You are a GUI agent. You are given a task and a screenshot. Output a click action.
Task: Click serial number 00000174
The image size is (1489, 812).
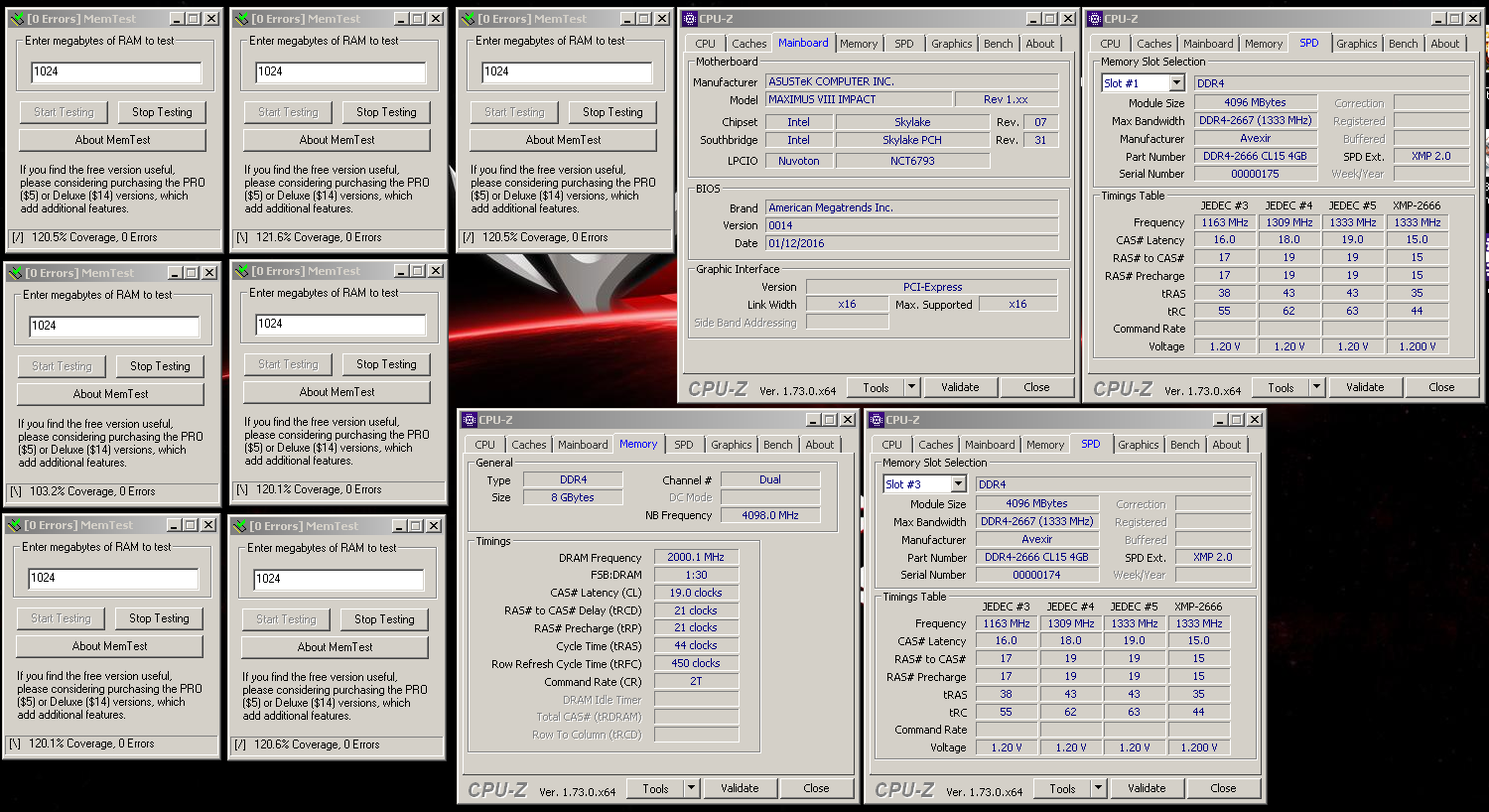pos(1037,575)
